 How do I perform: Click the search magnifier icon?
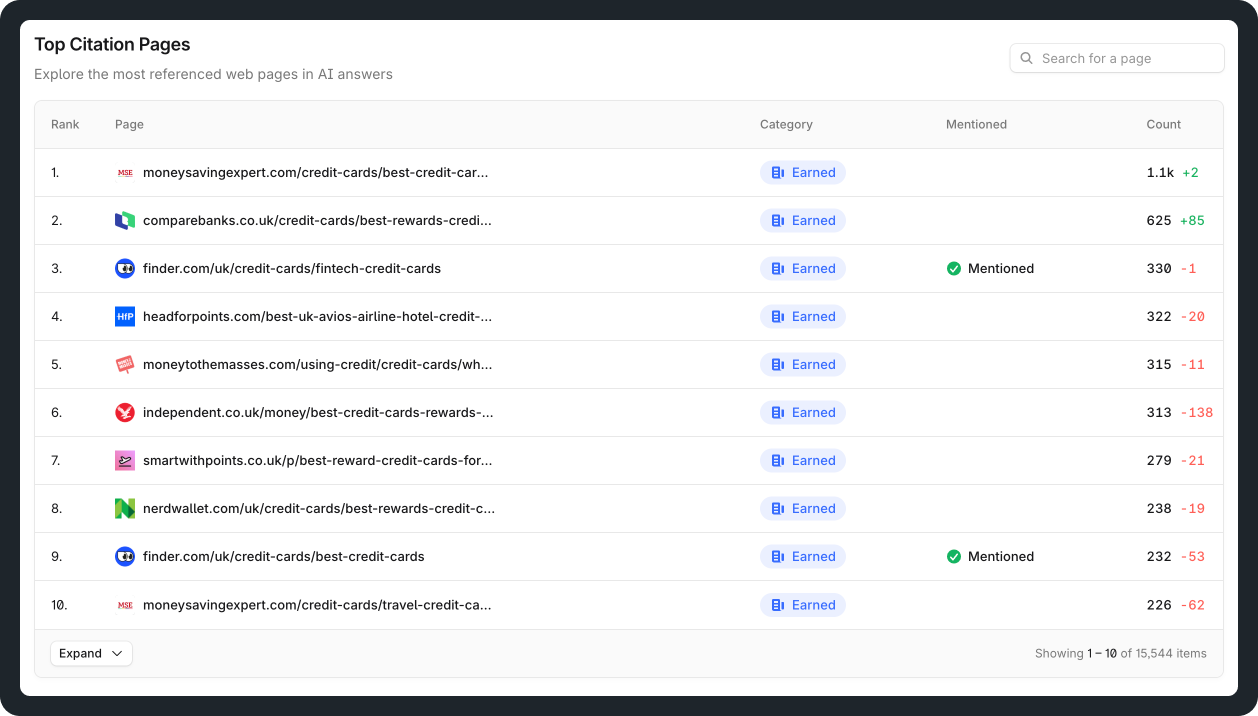click(x=1026, y=58)
